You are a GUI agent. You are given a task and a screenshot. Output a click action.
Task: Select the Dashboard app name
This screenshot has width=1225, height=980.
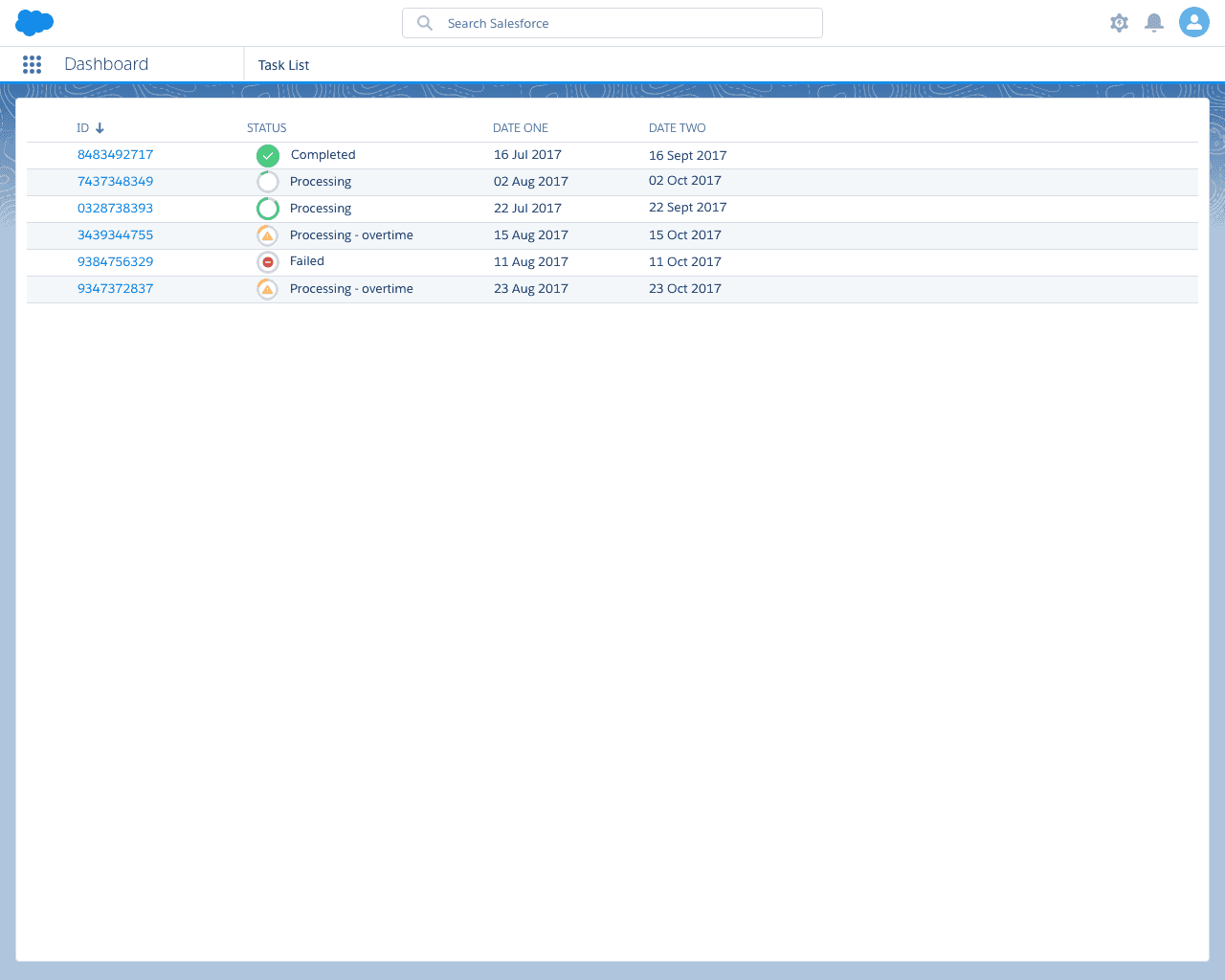[x=106, y=64]
